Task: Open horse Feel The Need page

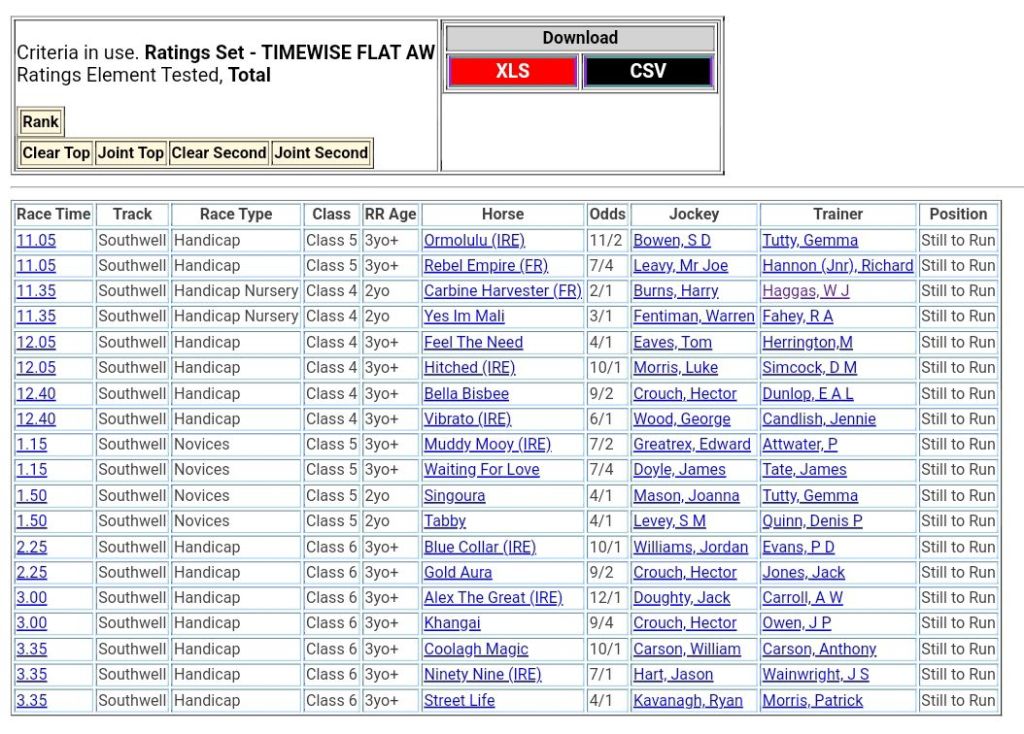Action: pyautogui.click(x=473, y=342)
